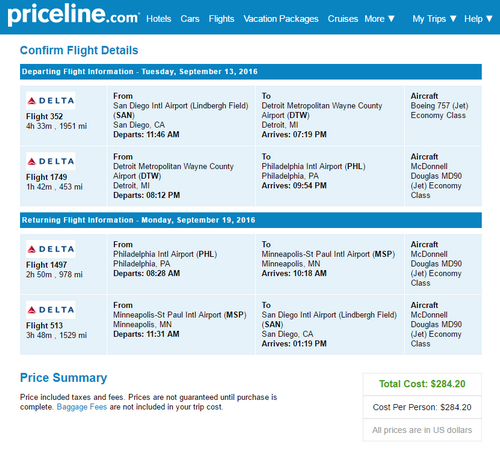Click the Confirm Flight Details heading
500x450 pixels.
[x=79, y=50]
